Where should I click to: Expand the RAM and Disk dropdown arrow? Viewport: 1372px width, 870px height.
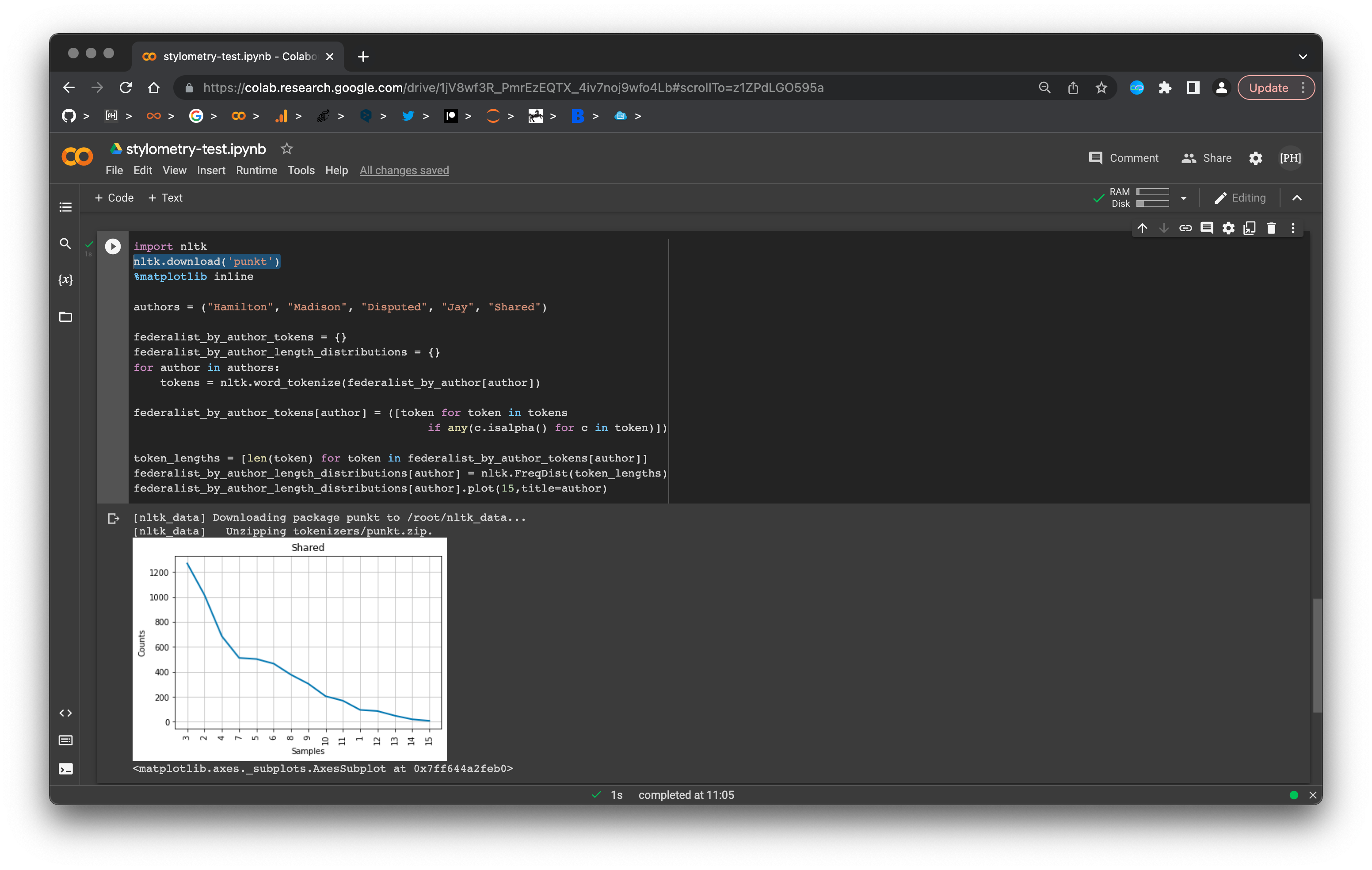(1183, 198)
